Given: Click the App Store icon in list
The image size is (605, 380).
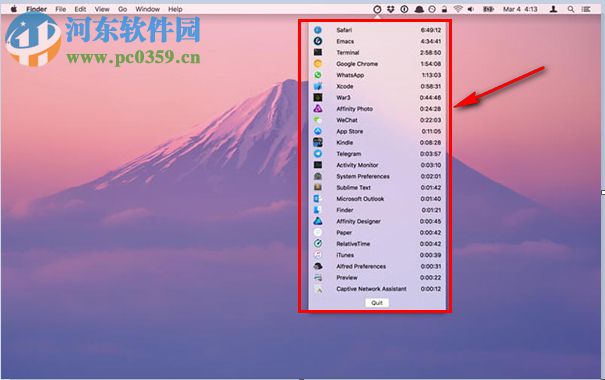Looking at the screenshot, I should tap(318, 131).
